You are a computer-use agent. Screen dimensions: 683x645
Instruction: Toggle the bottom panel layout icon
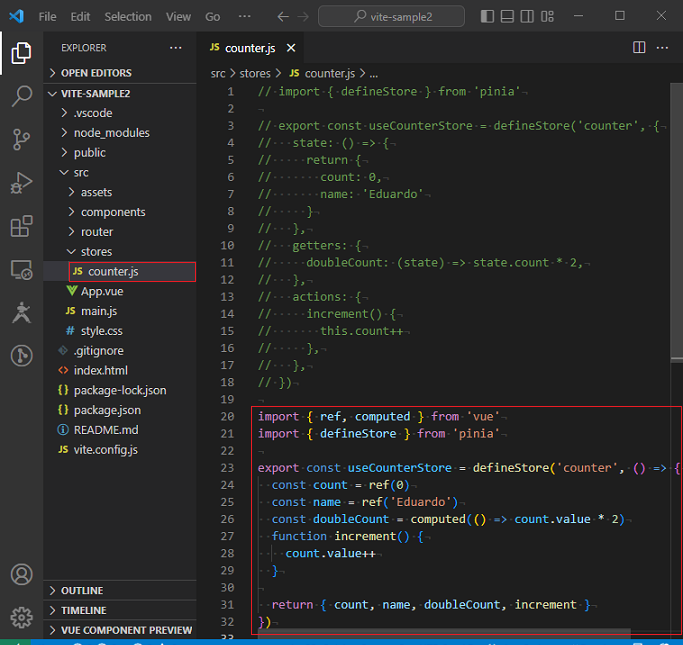[x=507, y=17]
